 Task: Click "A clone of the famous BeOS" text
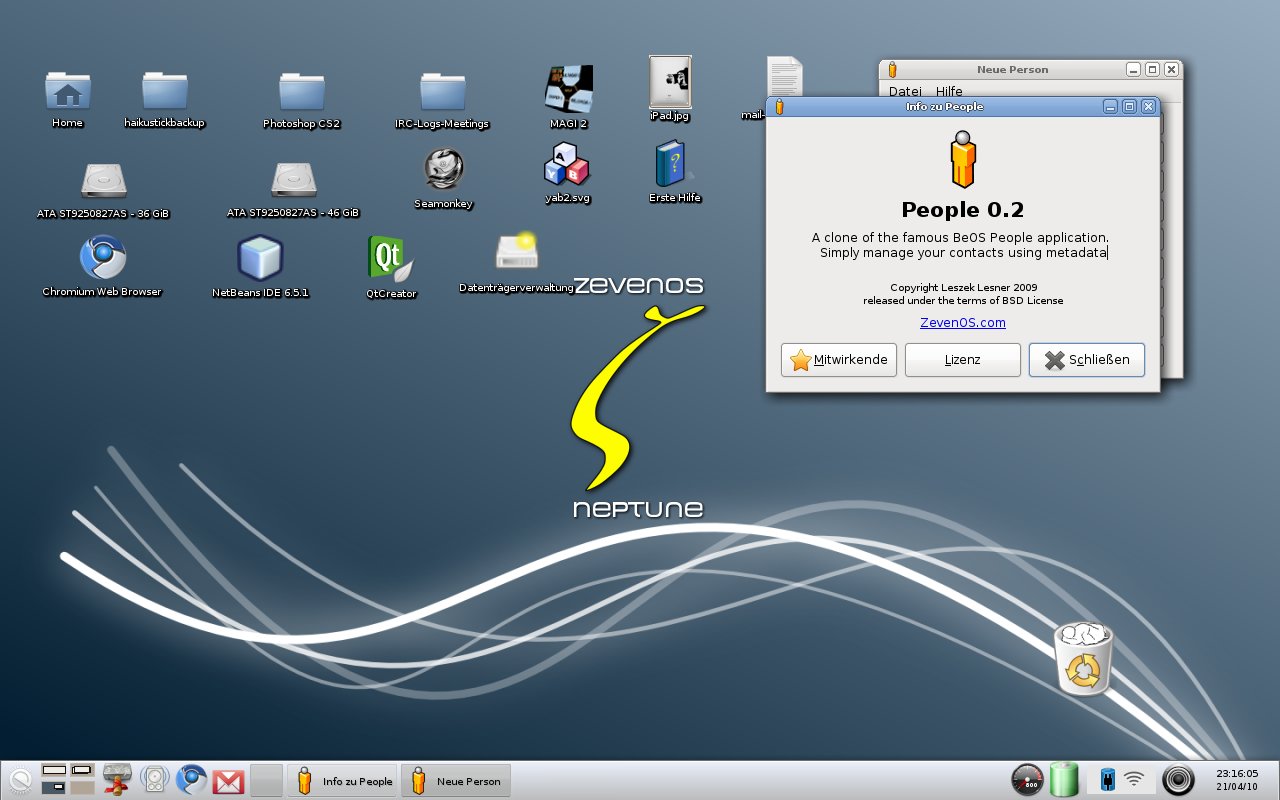pos(896,238)
